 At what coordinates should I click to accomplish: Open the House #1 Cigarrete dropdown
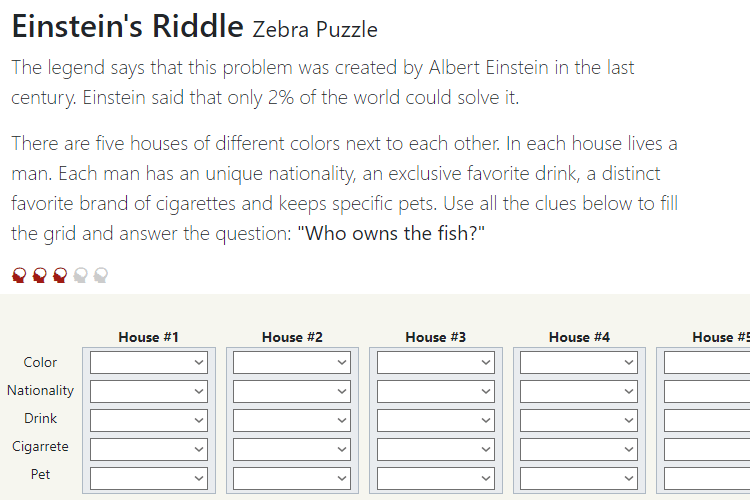(149, 449)
